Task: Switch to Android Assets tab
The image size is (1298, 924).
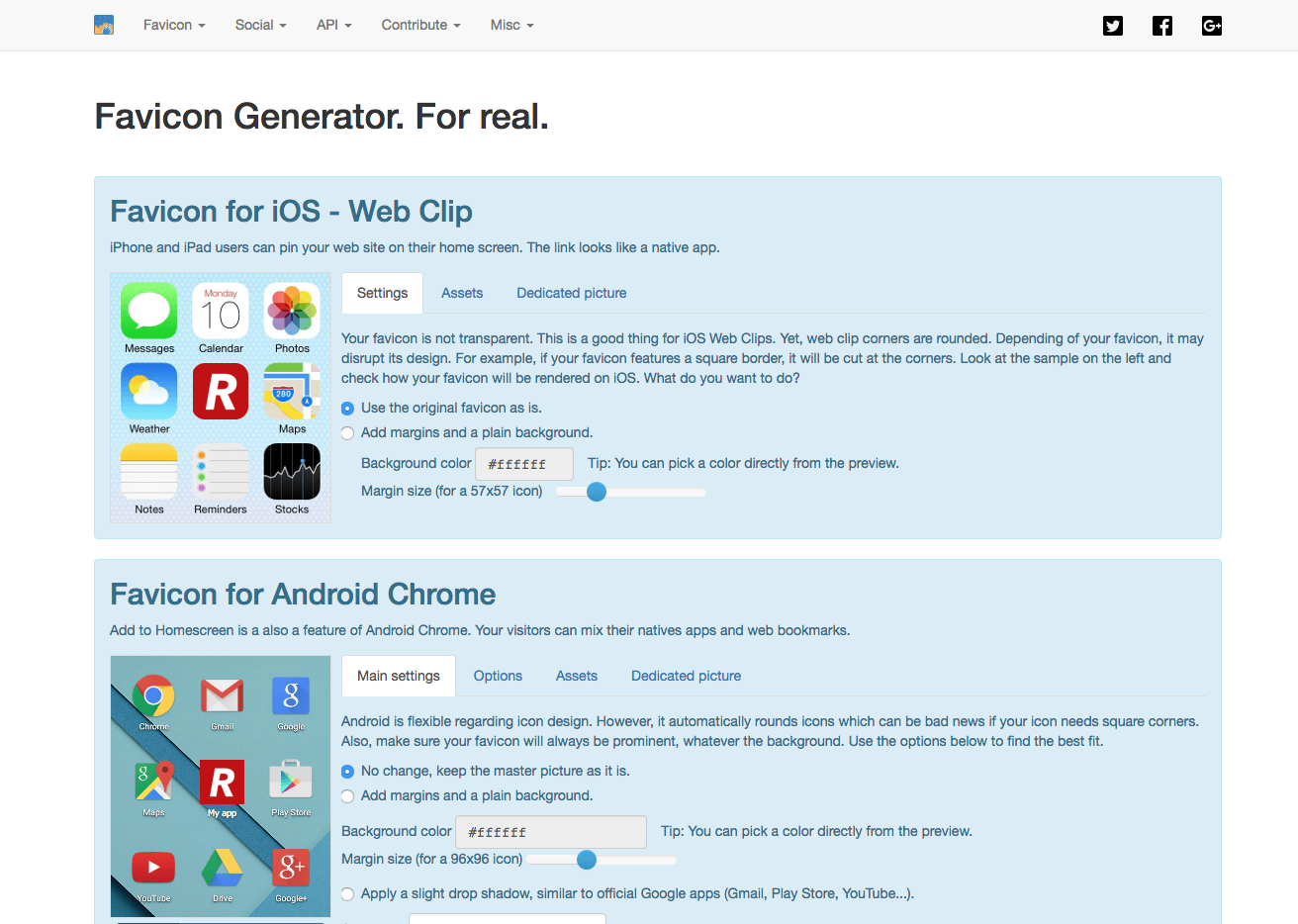Action: point(577,676)
